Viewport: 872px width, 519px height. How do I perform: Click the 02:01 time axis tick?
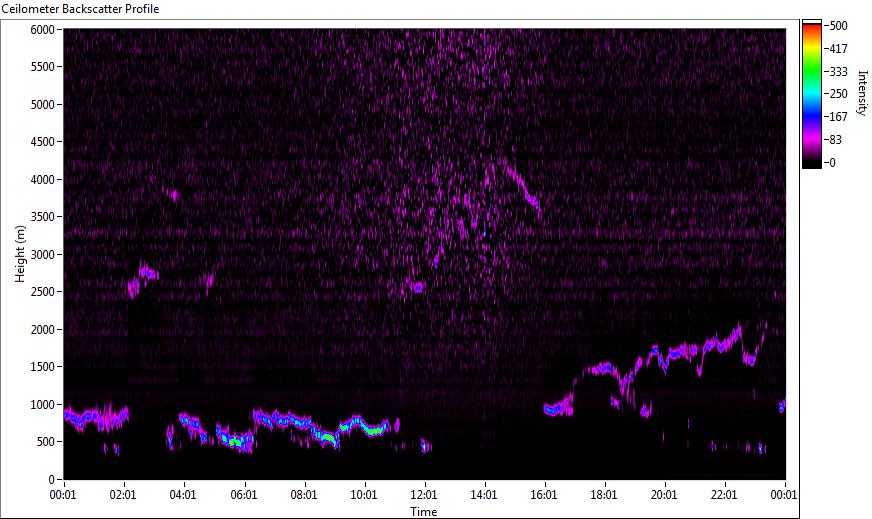[123, 495]
